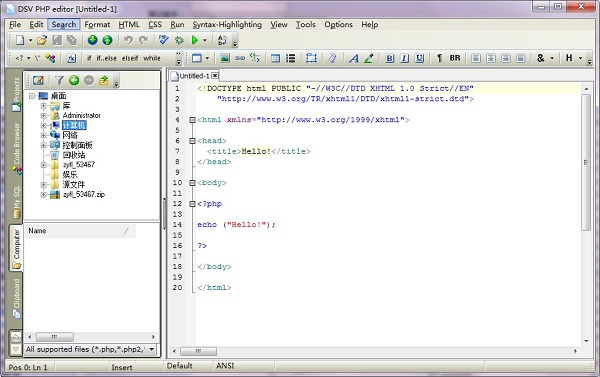Apply bold formatting with the B icon
The height and width of the screenshot is (377, 600).
390,58
